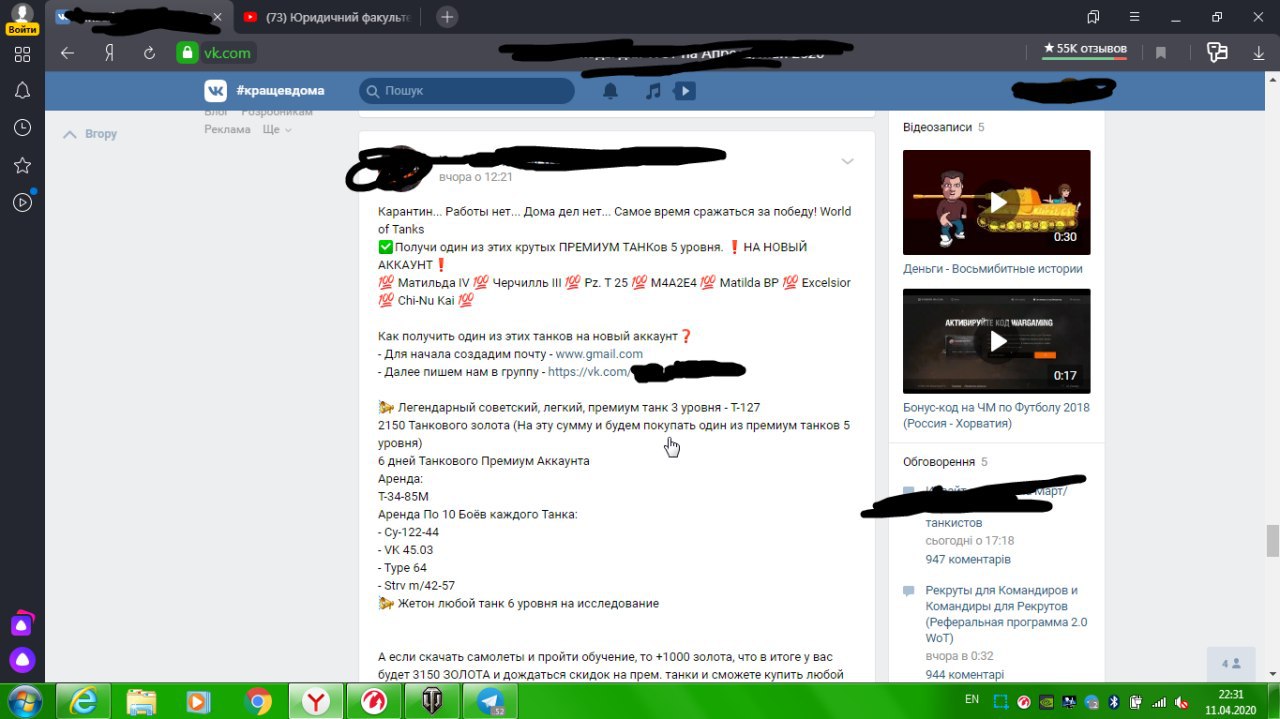Open the https://vk.com/ group link
The image size is (1280, 719).
(x=588, y=372)
